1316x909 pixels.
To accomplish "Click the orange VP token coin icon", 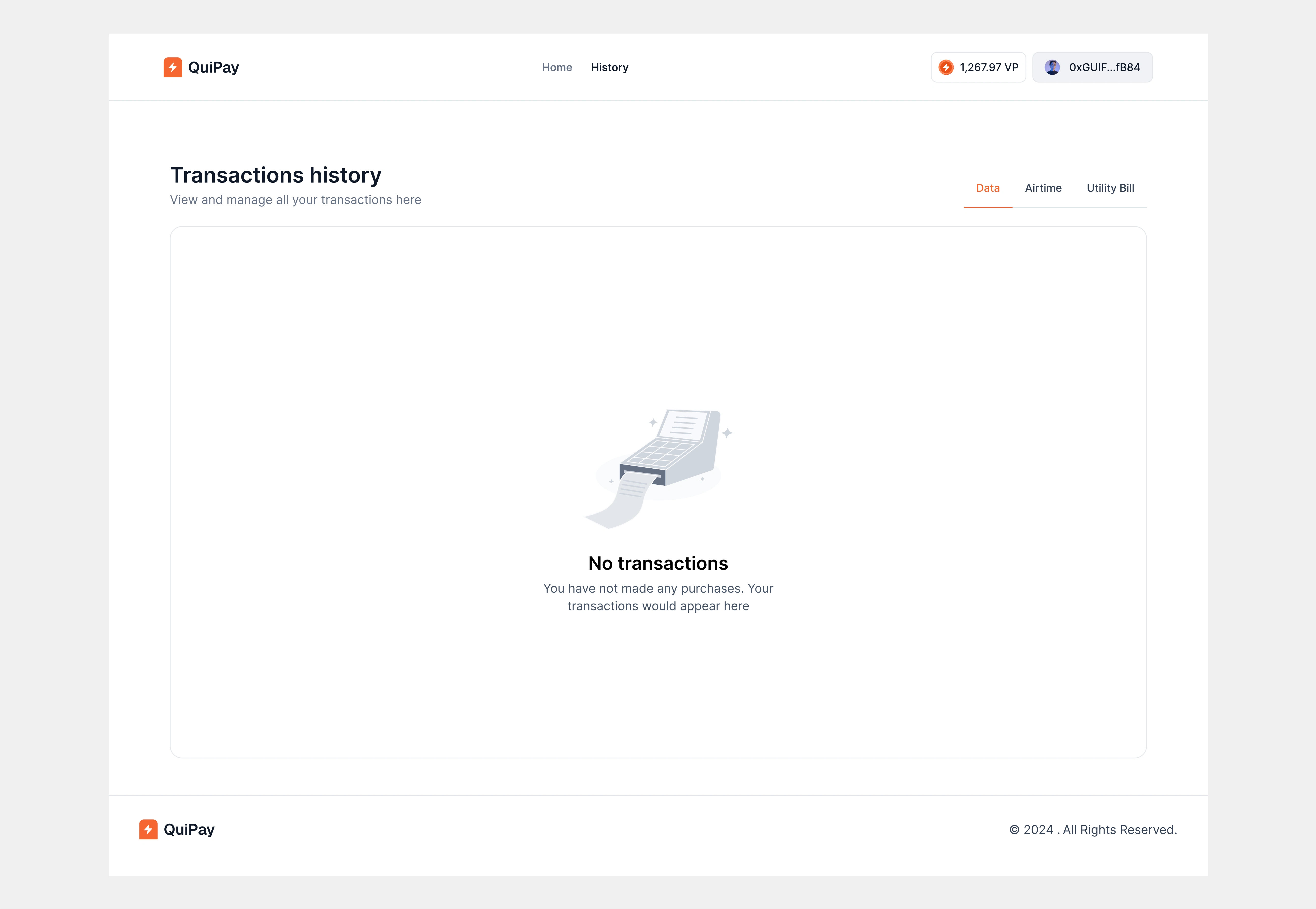I will coord(946,67).
